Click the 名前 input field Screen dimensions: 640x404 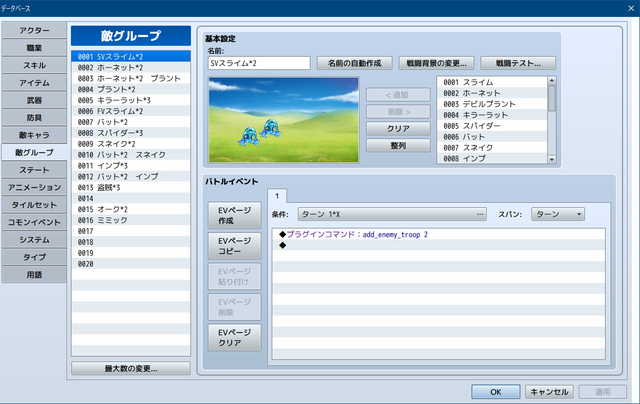[x=259, y=63]
